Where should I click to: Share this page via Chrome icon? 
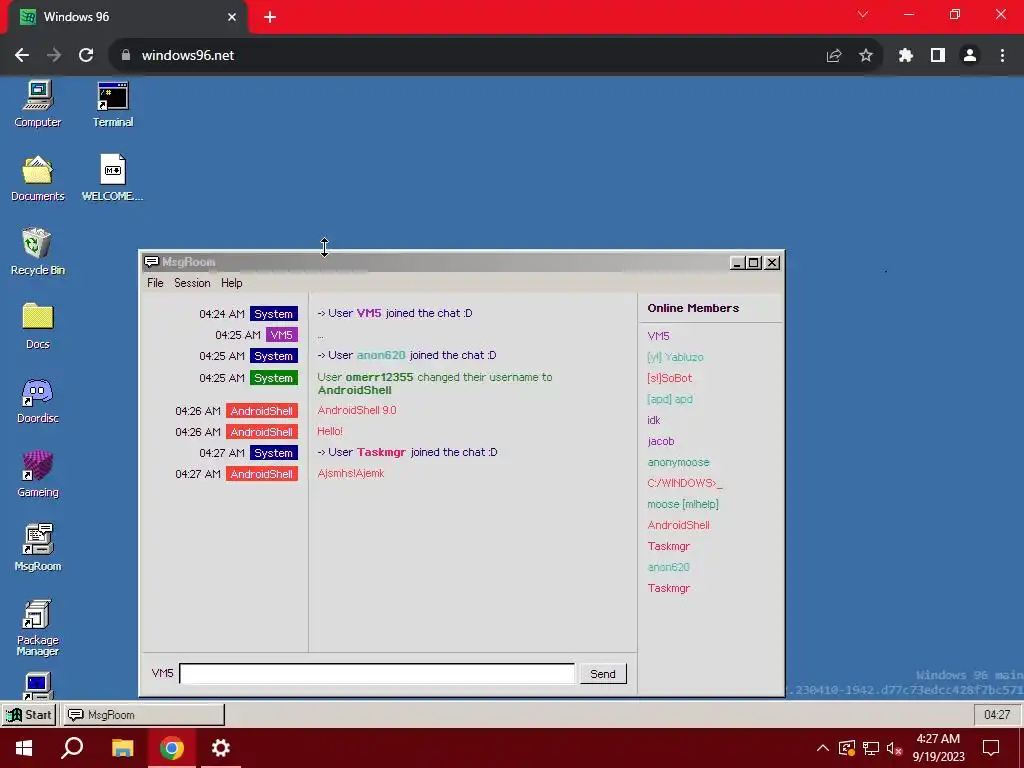834,56
